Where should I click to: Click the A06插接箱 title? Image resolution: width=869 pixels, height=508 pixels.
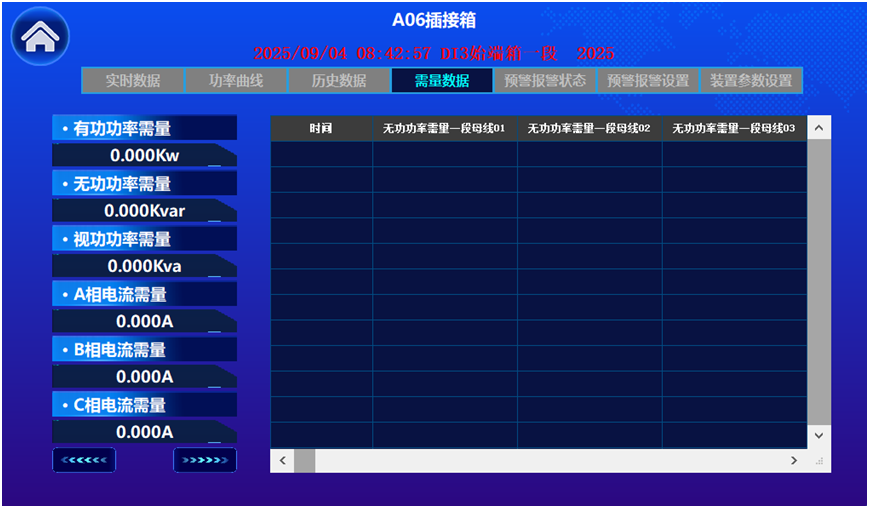coord(434,20)
